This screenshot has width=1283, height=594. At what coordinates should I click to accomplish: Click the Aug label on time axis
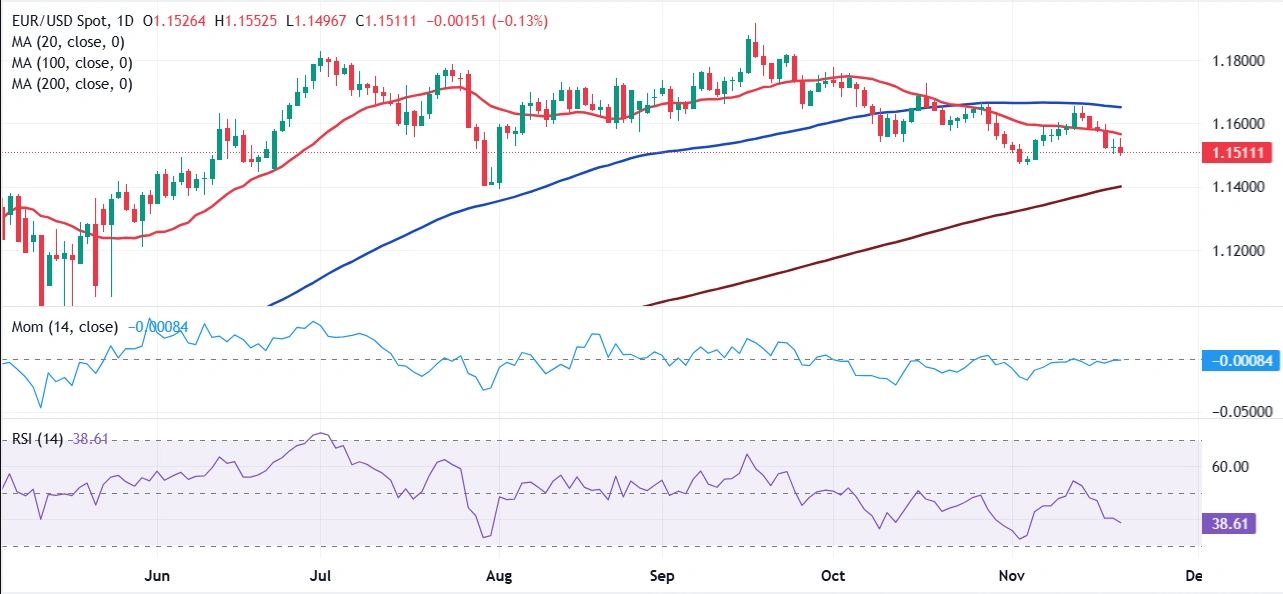tap(497, 576)
